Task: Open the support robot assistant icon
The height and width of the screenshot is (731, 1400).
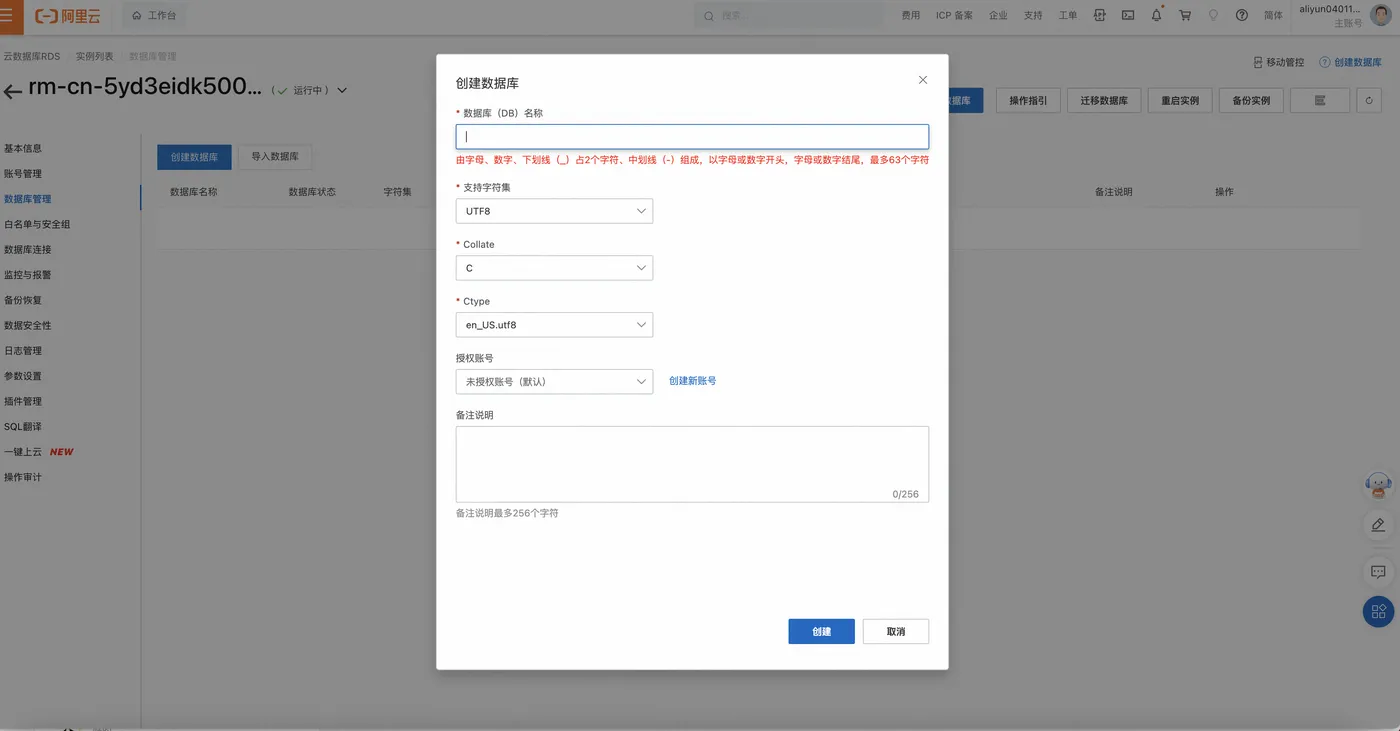Action: 1379,486
